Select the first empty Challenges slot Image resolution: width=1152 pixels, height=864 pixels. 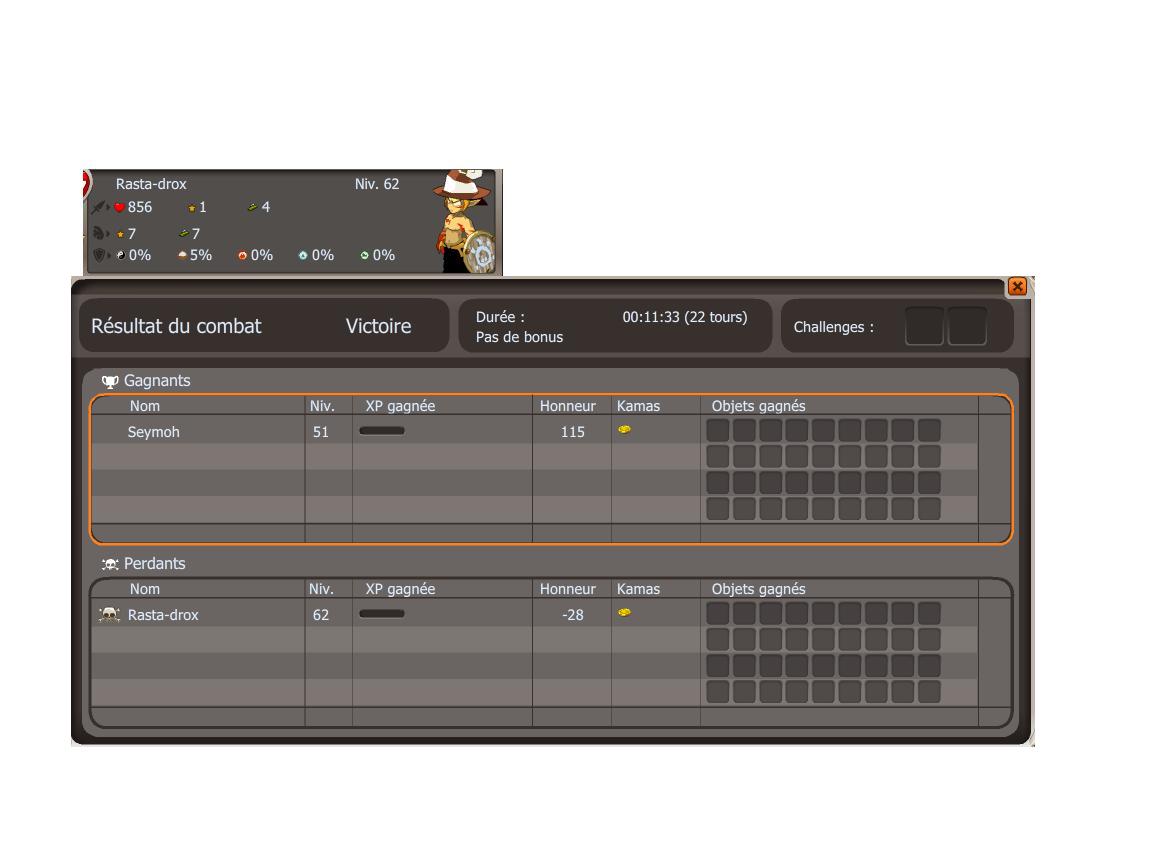(924, 326)
